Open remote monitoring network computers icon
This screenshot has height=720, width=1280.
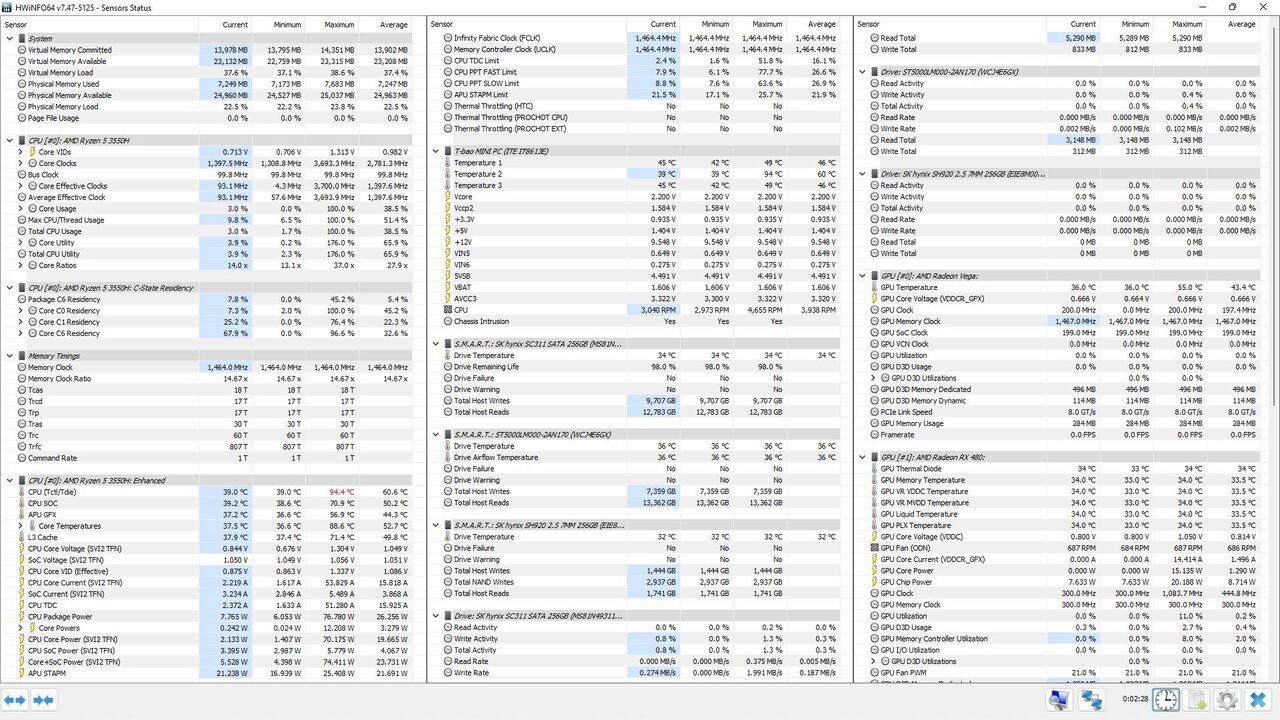[x=1091, y=701]
